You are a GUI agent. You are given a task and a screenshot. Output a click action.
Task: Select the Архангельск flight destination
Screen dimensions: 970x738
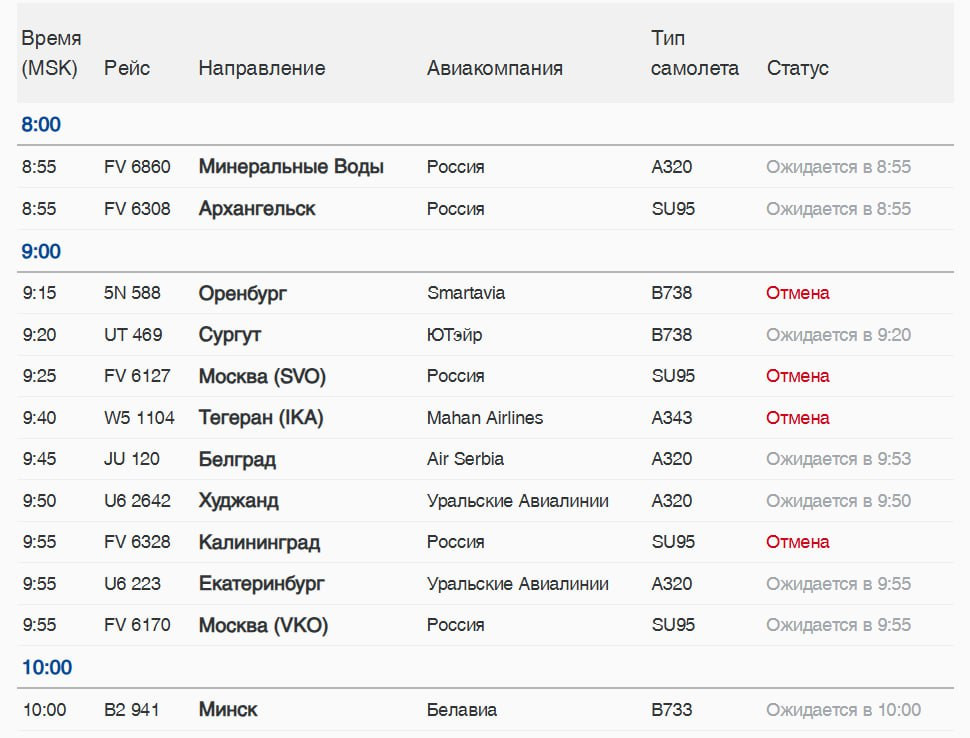click(x=257, y=208)
